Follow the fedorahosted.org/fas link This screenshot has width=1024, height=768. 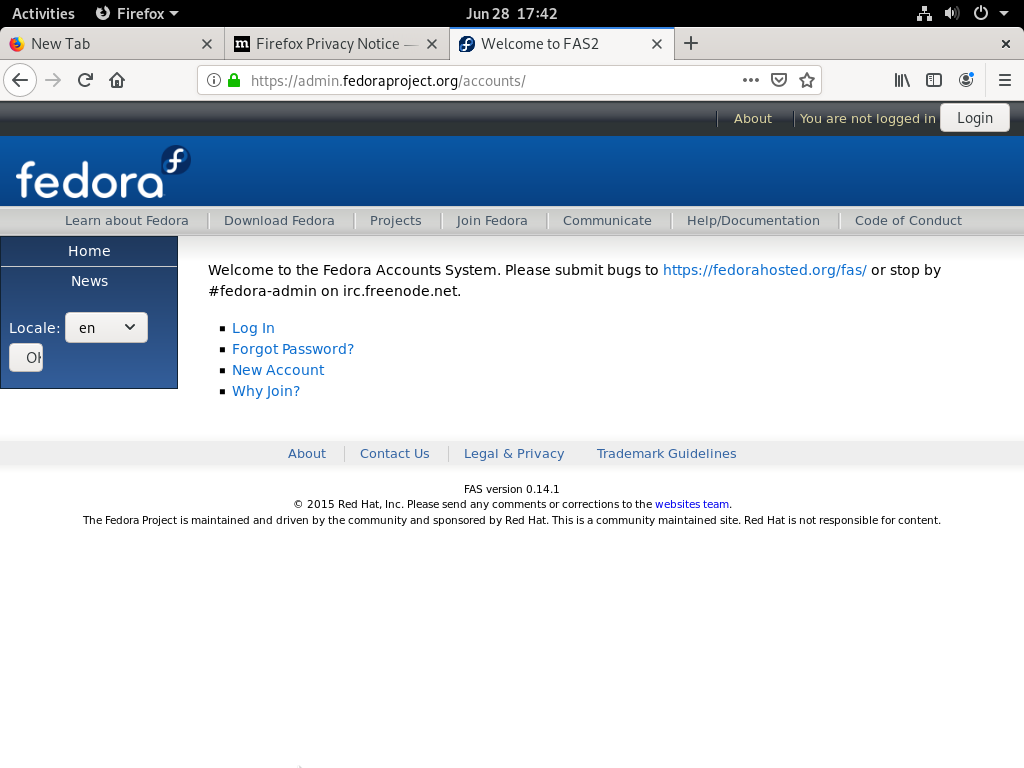[765, 270]
